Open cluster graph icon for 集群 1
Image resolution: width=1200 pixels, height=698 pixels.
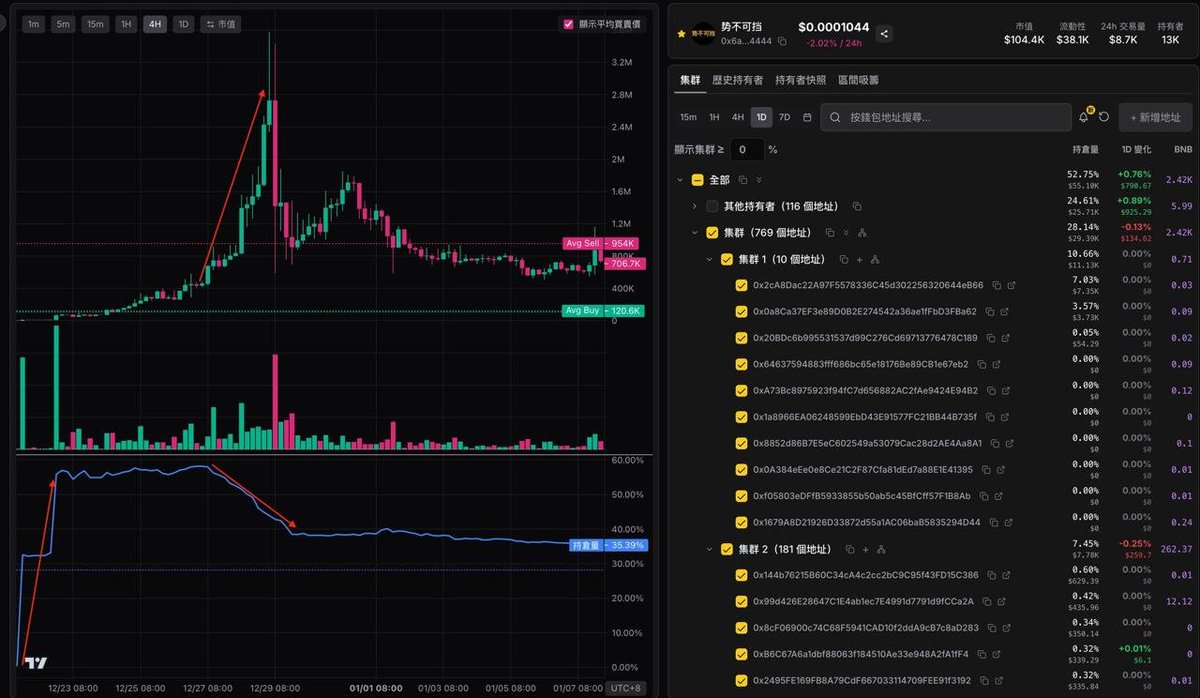click(874, 259)
